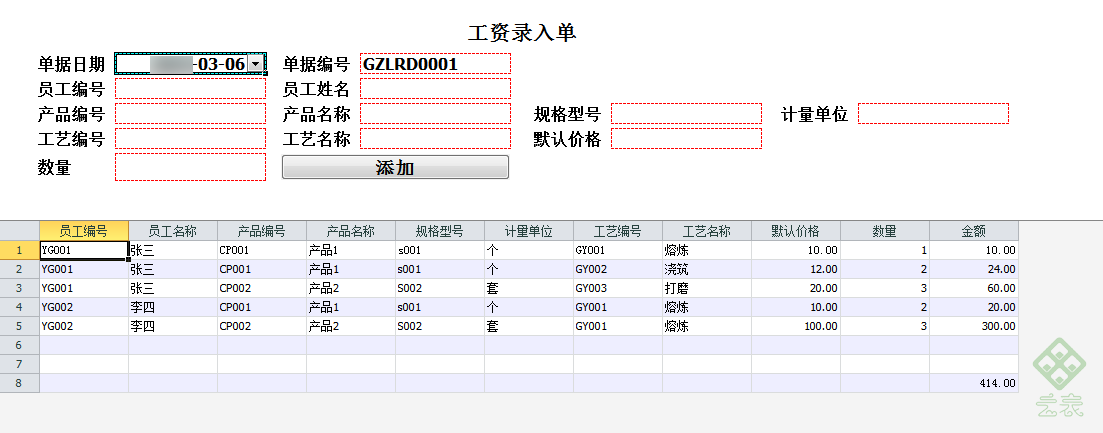Click 李四 in row 5
1103x433 pixels.
click(x=173, y=326)
